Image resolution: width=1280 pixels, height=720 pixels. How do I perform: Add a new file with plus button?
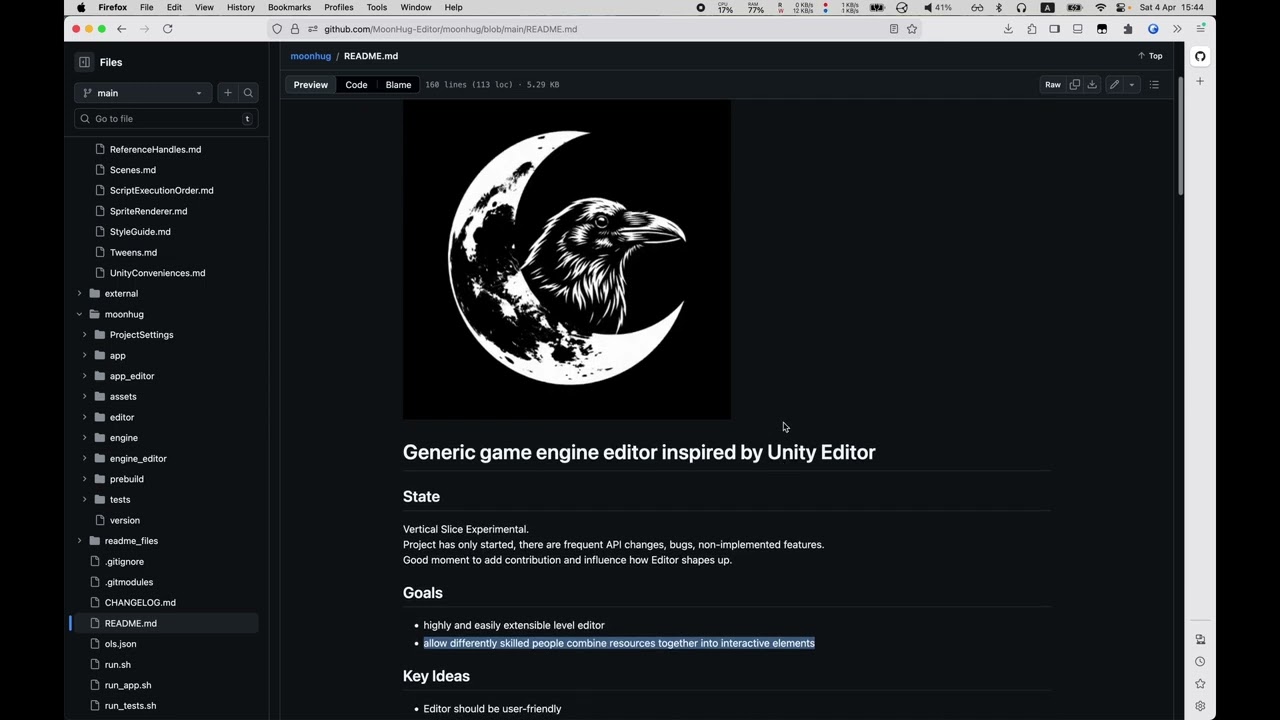228,93
